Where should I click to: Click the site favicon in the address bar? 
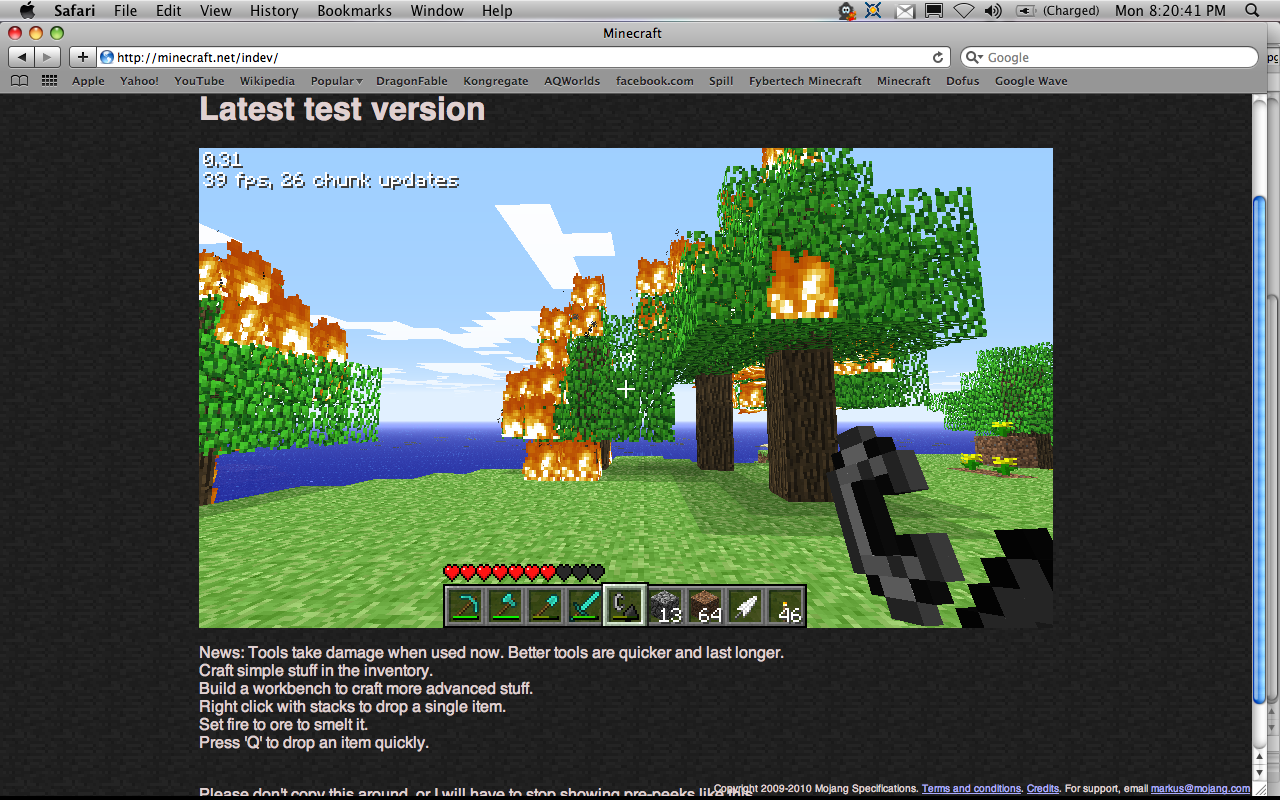pos(107,57)
